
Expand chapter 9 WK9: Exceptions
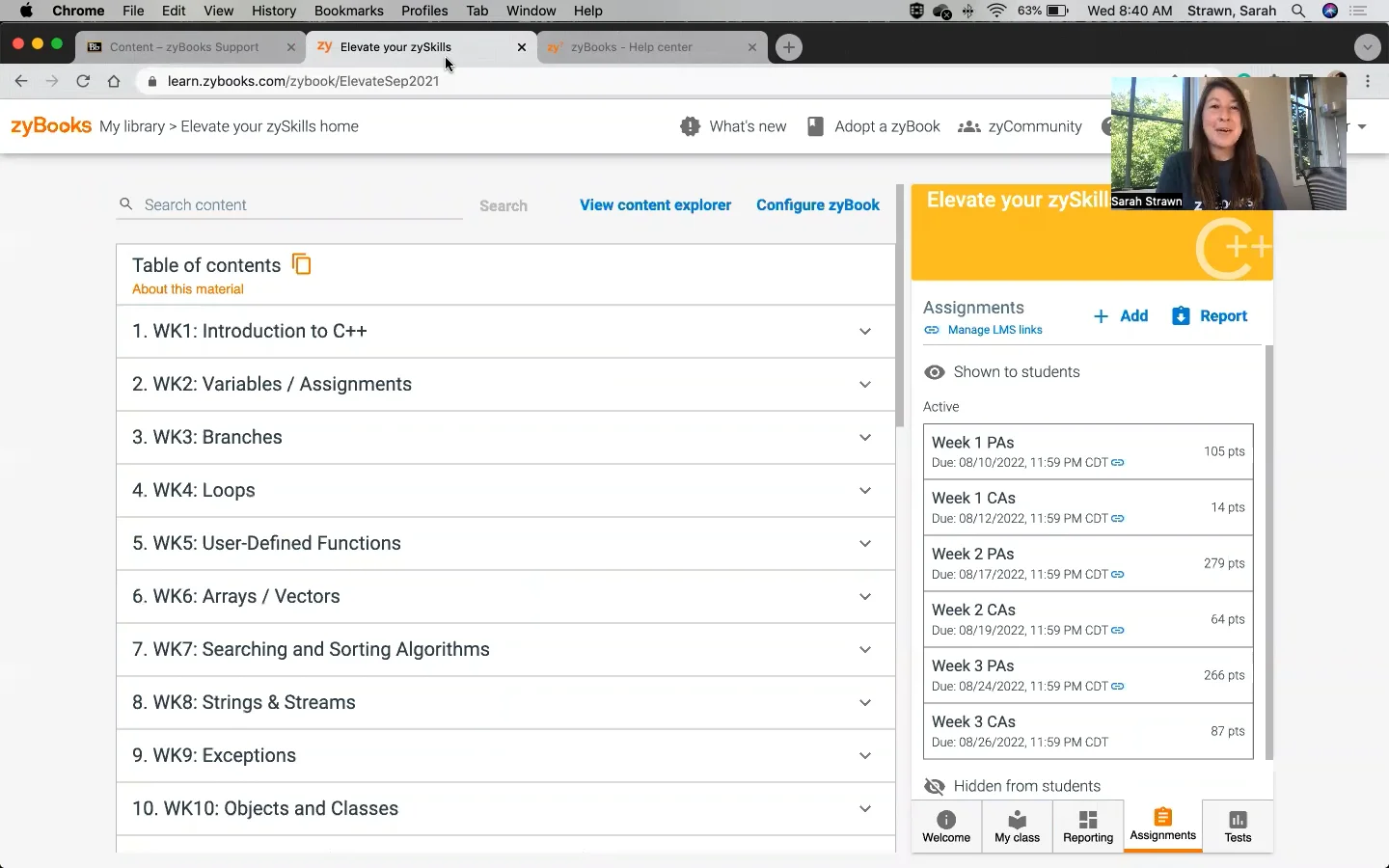click(x=506, y=755)
